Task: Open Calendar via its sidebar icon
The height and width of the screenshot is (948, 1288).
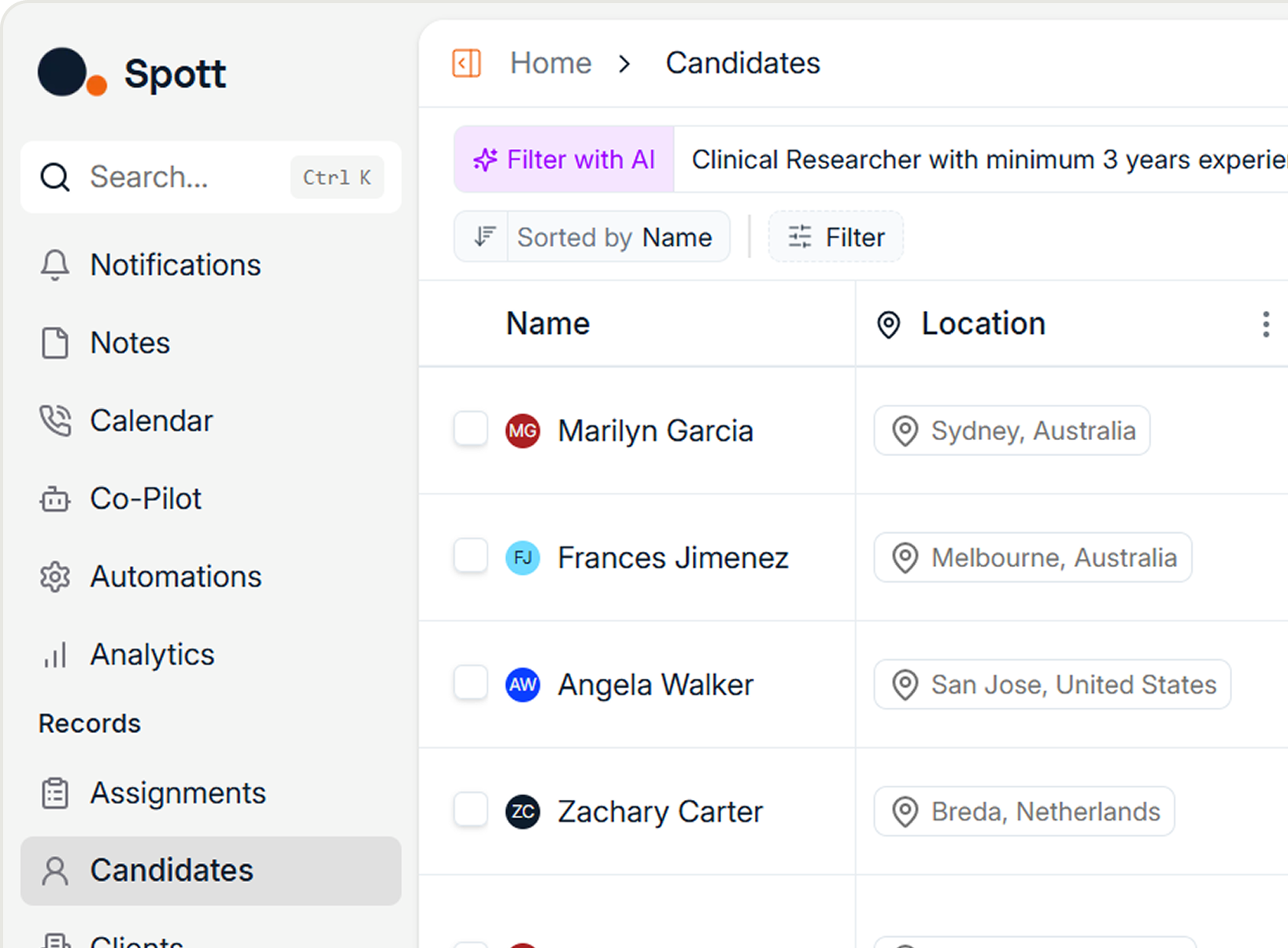Action: pos(54,420)
